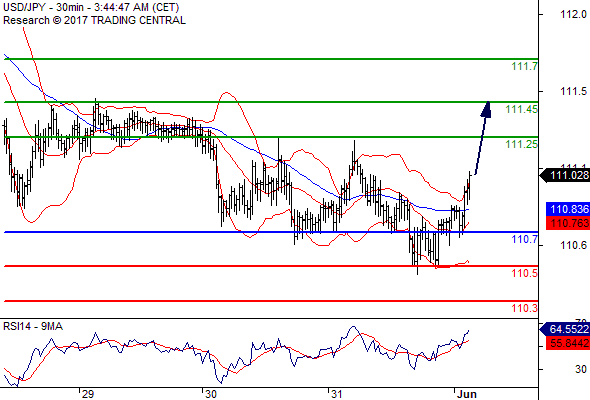This screenshot has height=400, width=590.
Task: Click the 29 date marker on time axis
Action: point(87,394)
